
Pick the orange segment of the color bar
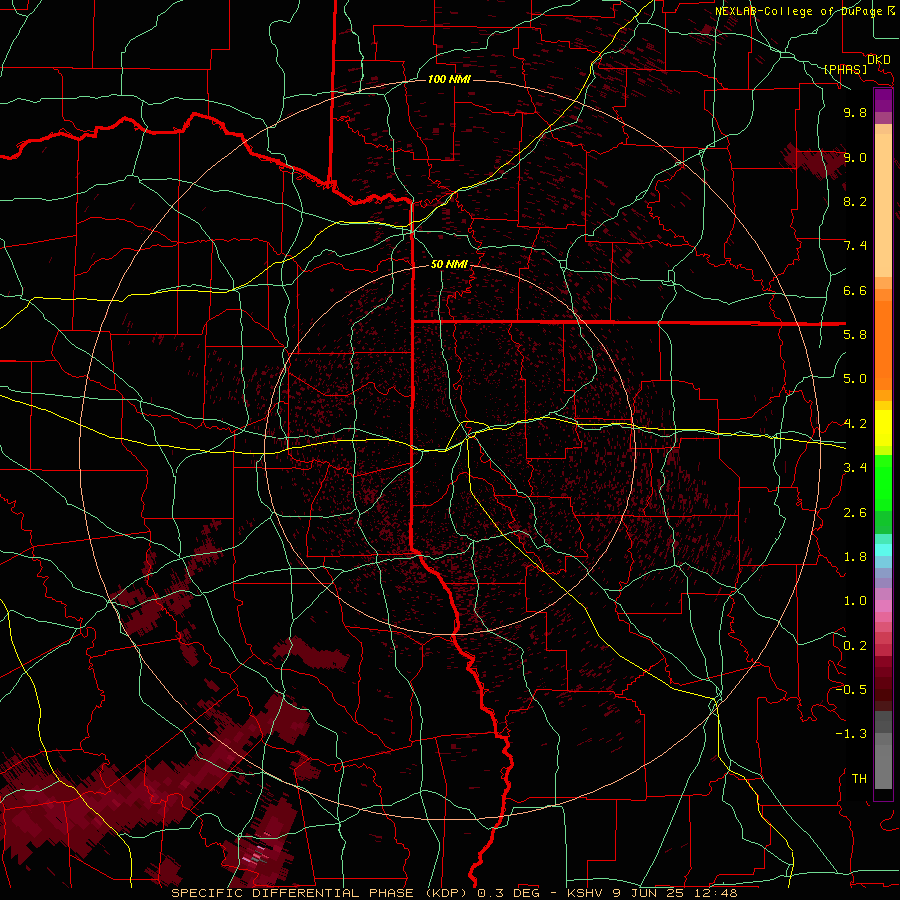[x=883, y=346]
